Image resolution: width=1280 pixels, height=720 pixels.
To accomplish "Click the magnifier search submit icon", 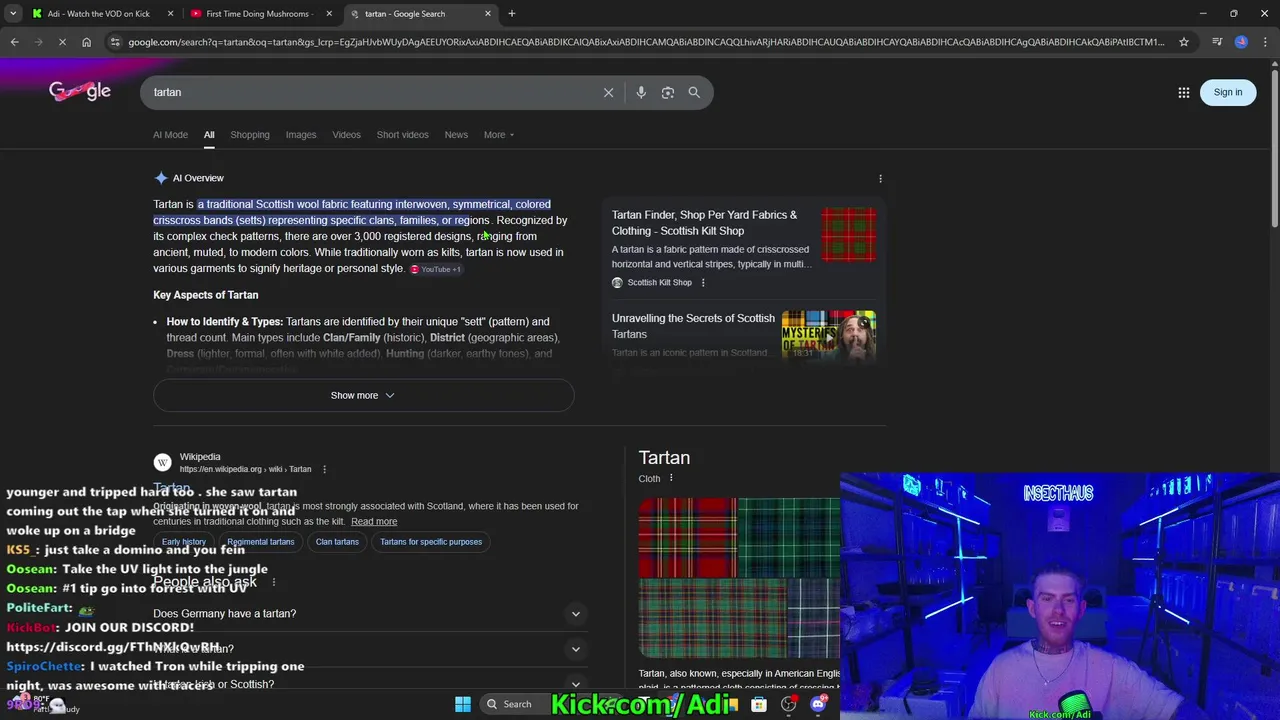I will point(694,92).
